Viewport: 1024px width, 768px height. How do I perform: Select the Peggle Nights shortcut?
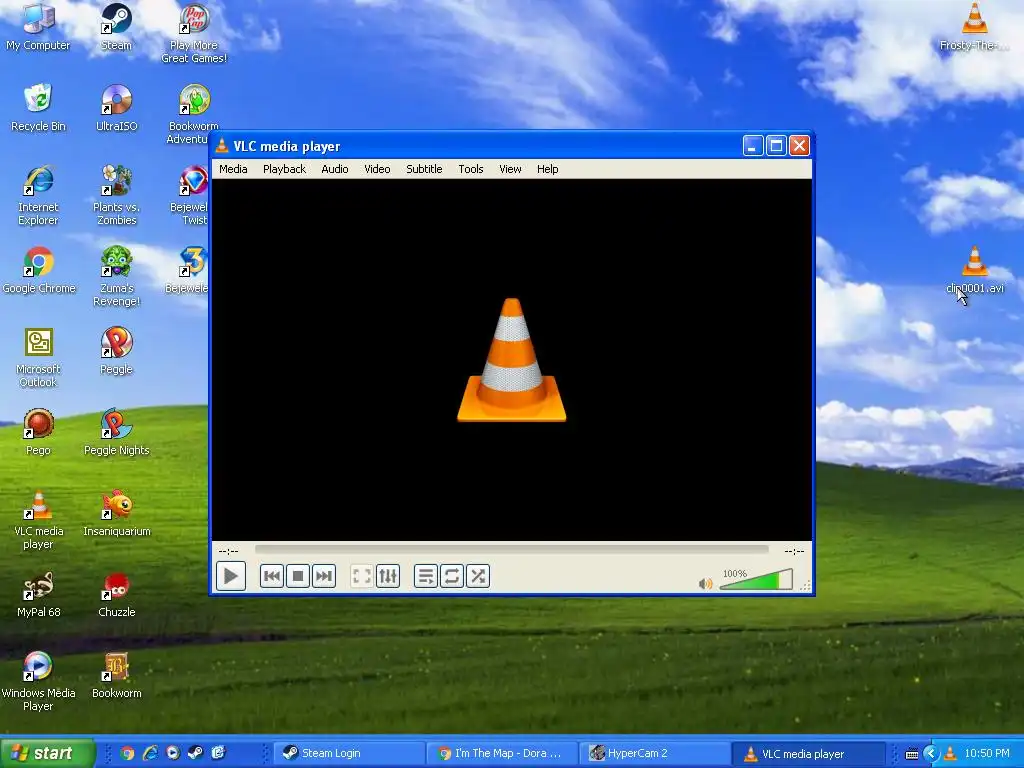coord(116,432)
